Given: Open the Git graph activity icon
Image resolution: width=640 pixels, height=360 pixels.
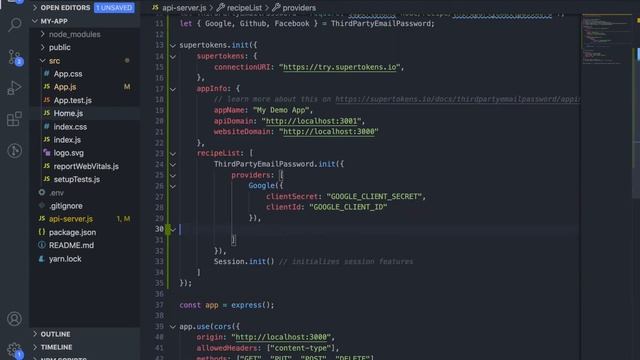Looking at the screenshot, I should click(x=15, y=151).
